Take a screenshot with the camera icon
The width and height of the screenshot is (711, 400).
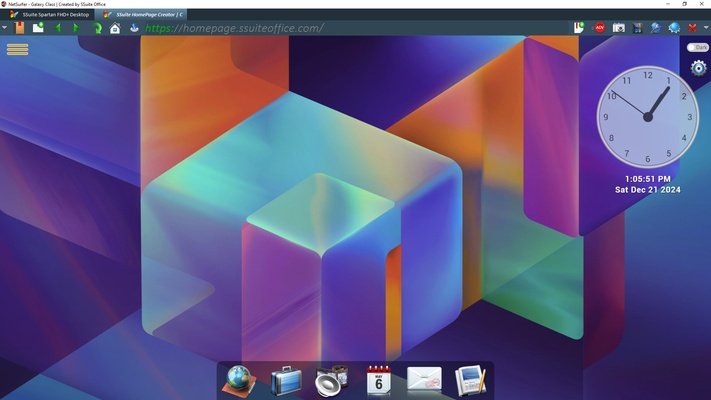coord(618,28)
